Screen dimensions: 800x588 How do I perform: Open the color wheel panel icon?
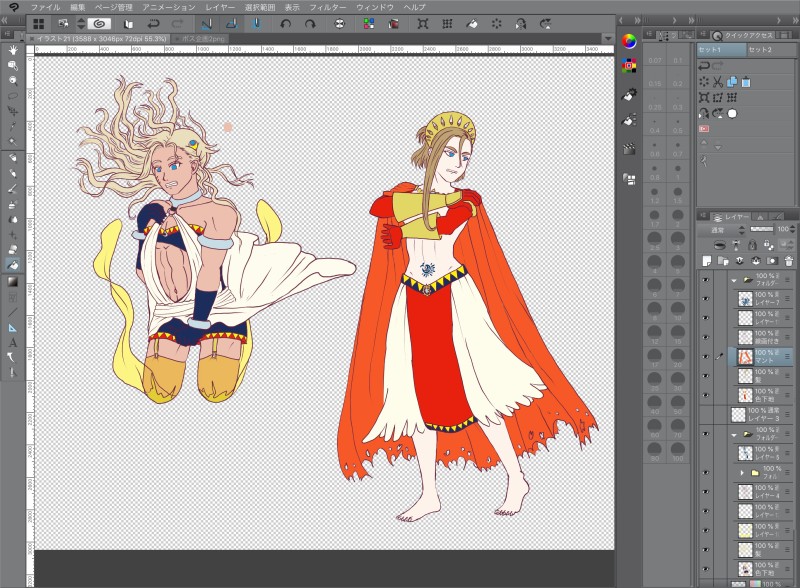point(629,41)
